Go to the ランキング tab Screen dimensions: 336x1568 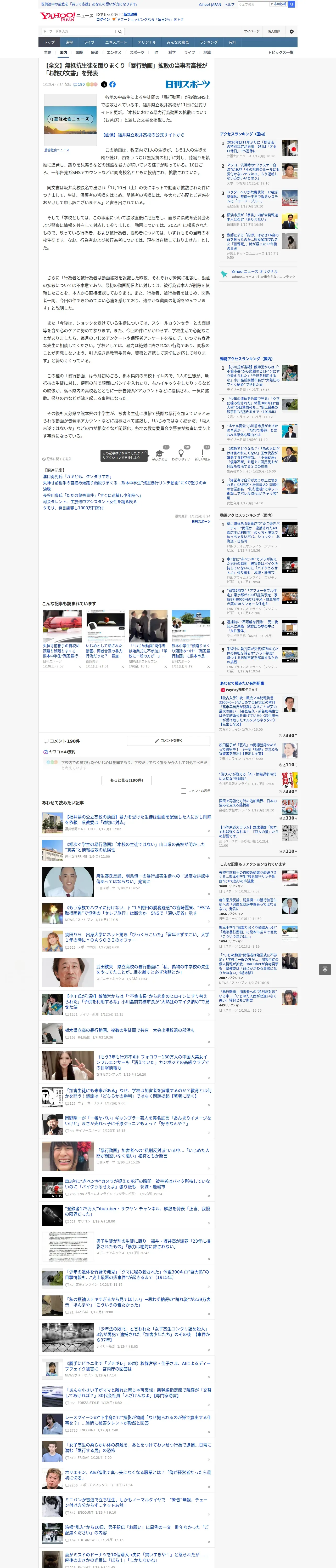[x=209, y=42]
